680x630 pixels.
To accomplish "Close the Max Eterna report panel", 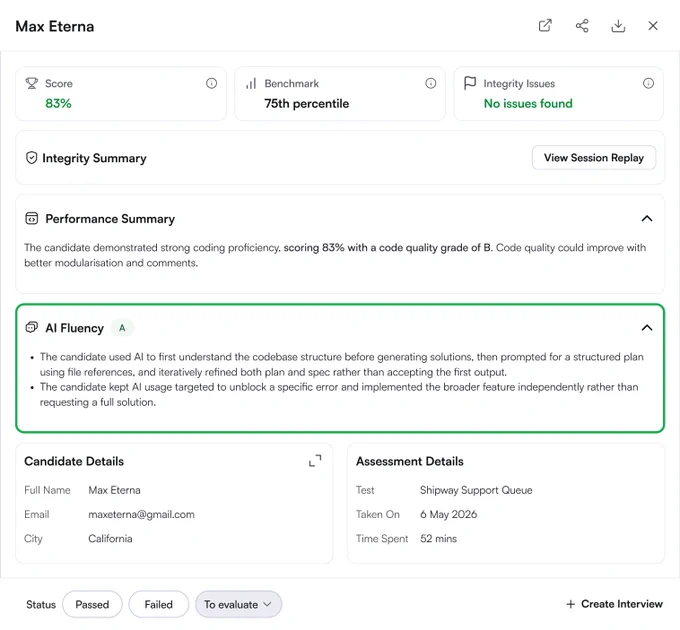I will [653, 26].
